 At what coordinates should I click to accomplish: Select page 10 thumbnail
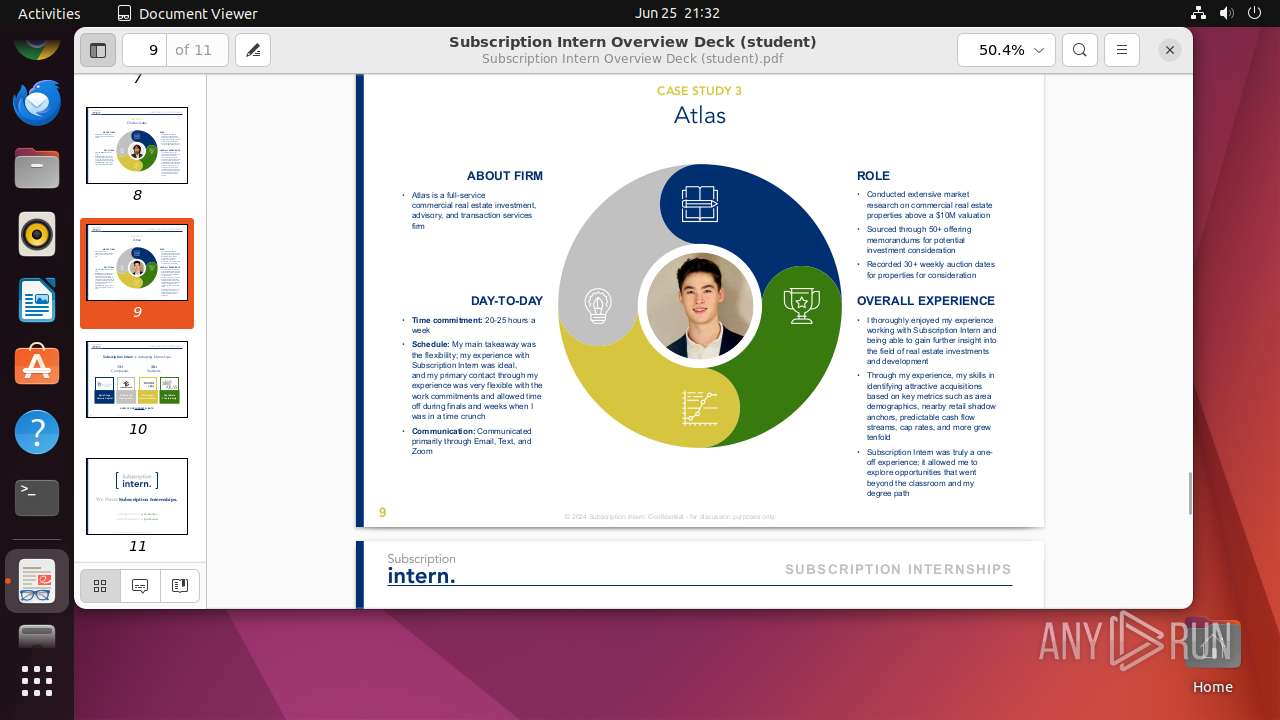coord(137,380)
